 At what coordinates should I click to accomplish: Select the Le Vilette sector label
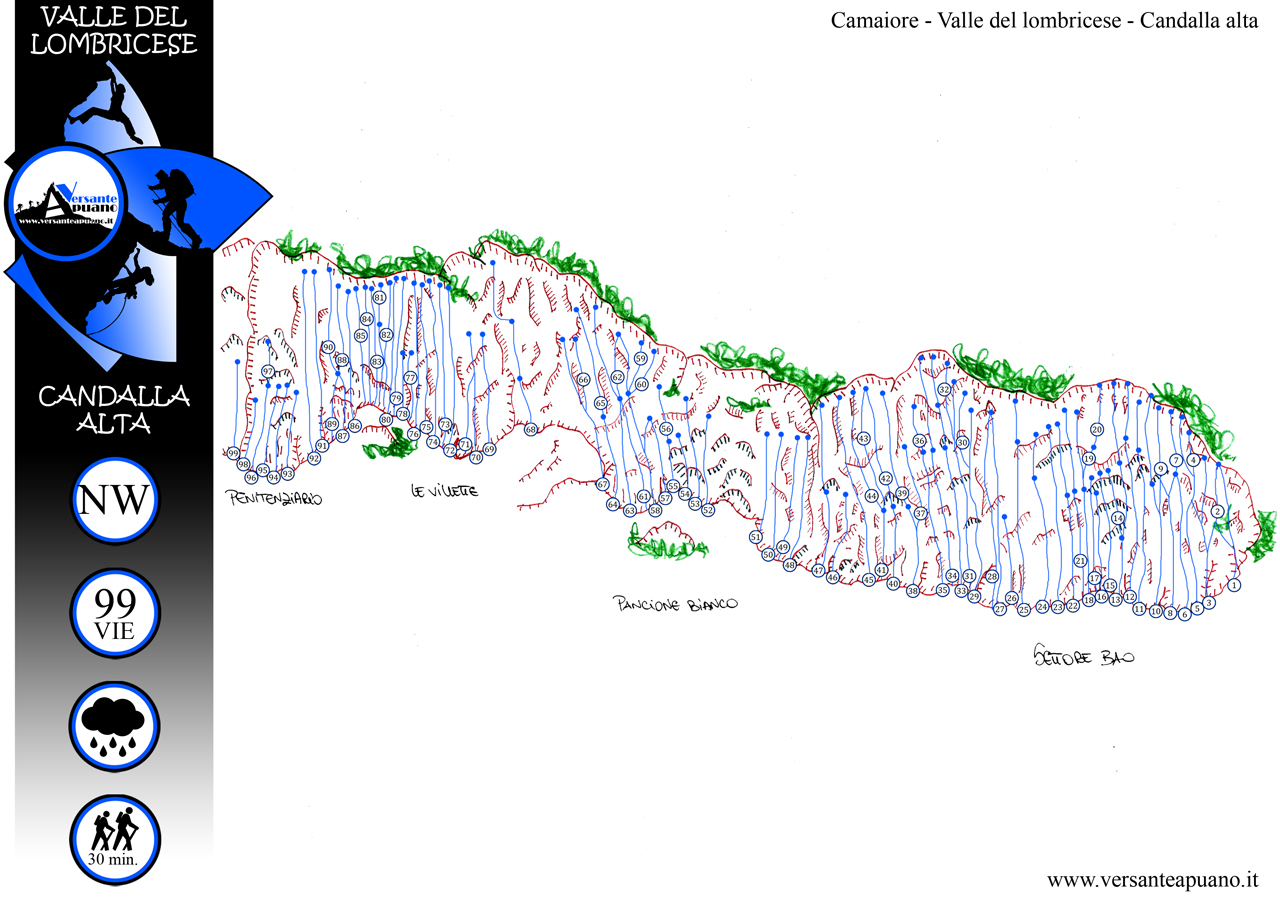coord(444,491)
